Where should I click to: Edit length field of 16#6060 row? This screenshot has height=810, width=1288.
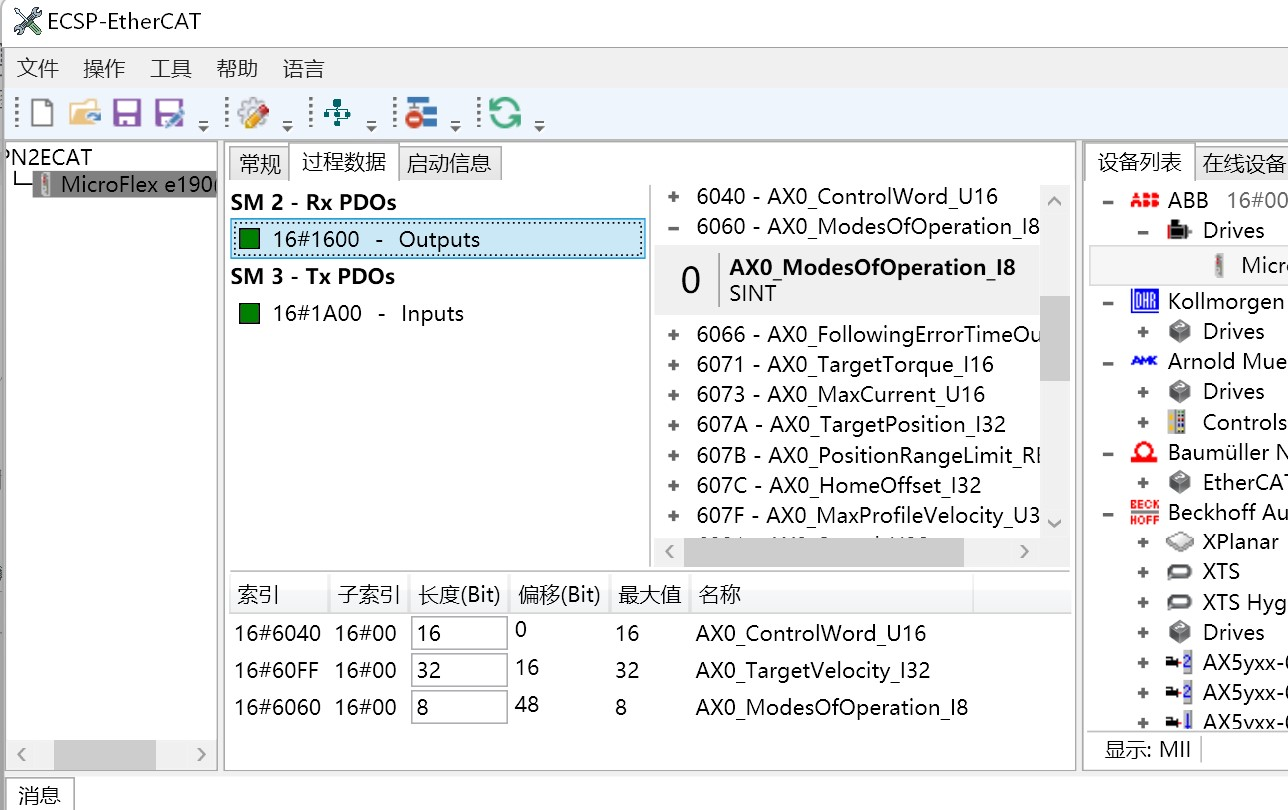click(459, 707)
